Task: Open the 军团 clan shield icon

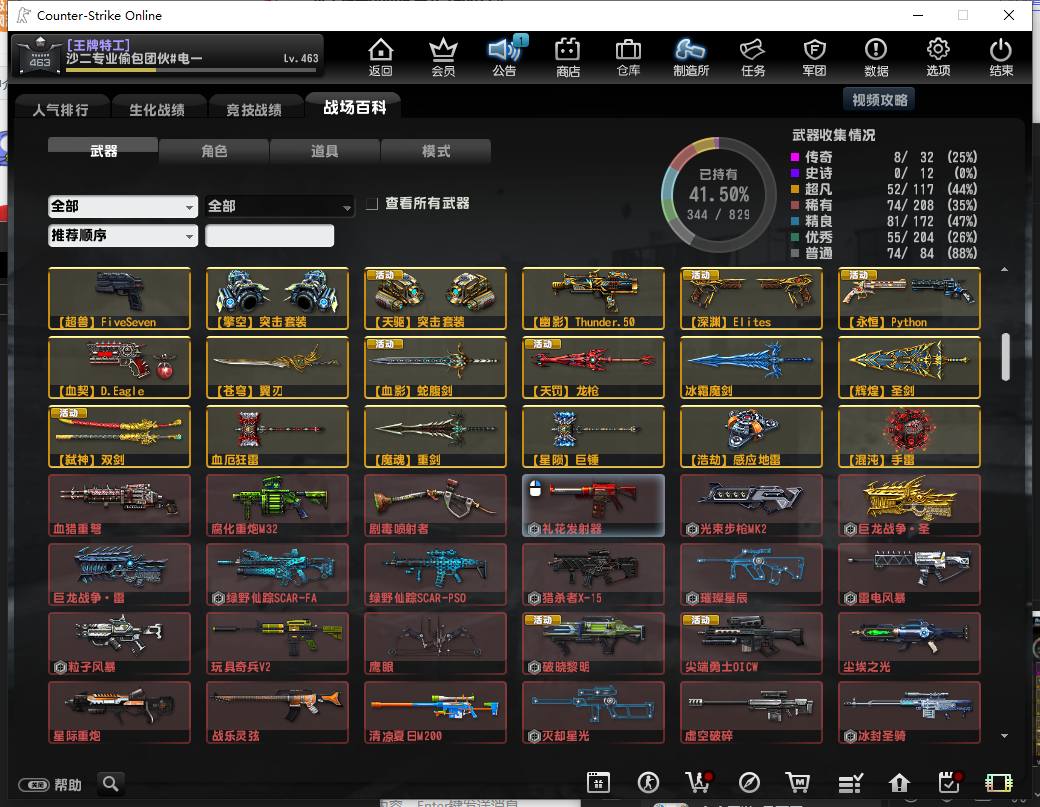Action: click(814, 56)
